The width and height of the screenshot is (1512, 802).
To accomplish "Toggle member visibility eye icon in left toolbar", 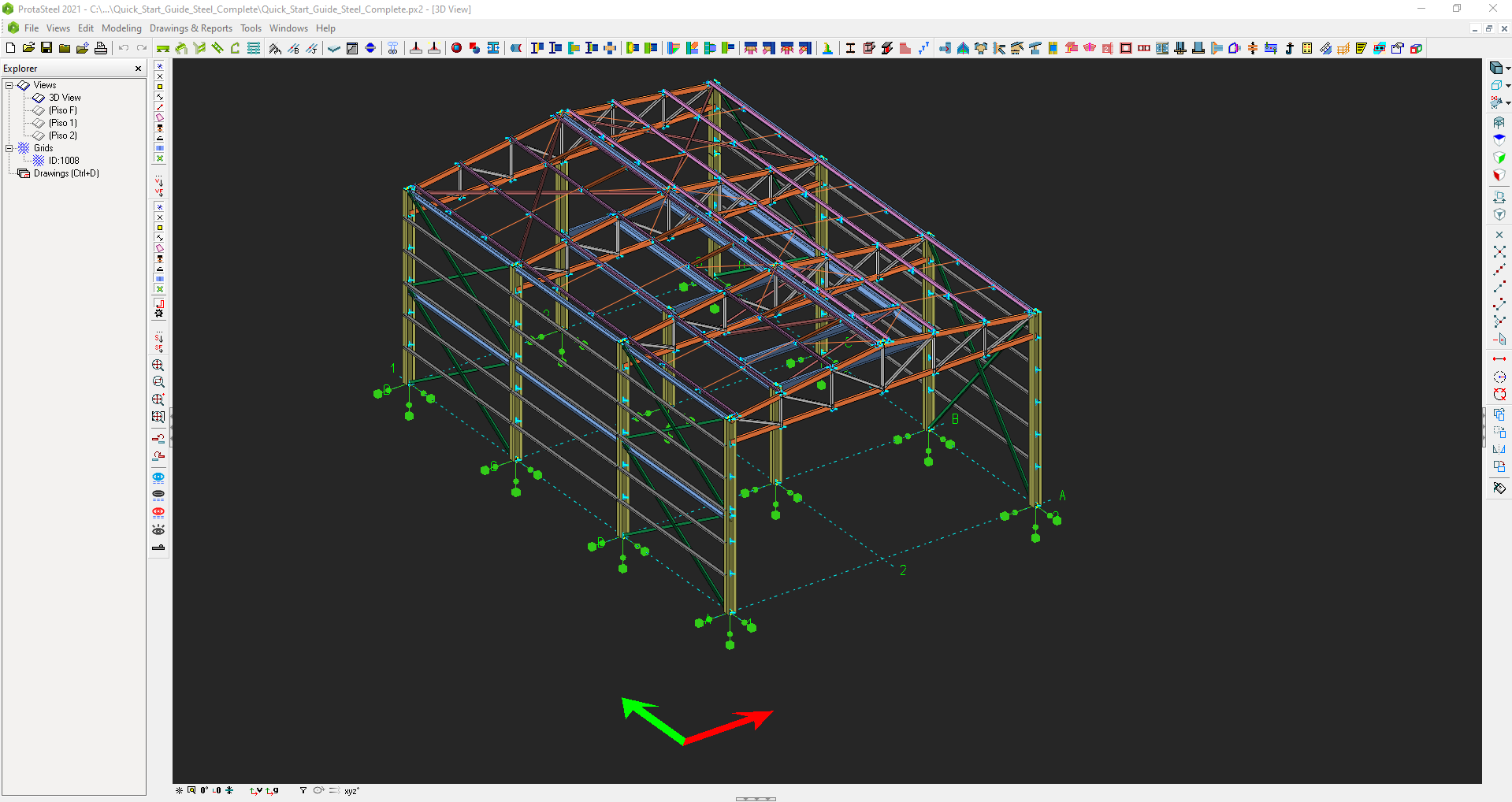I will tap(158, 529).
